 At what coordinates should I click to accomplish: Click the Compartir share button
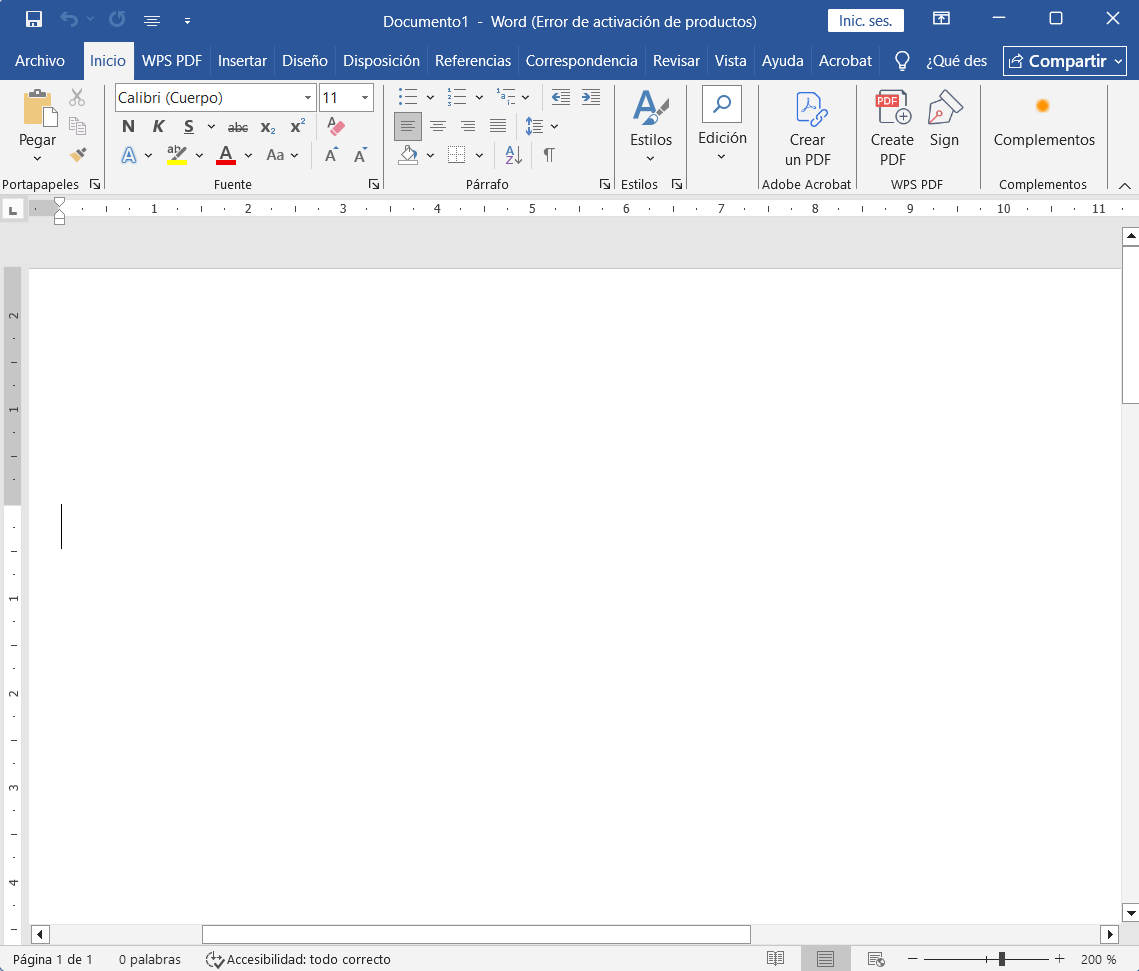(x=1064, y=61)
